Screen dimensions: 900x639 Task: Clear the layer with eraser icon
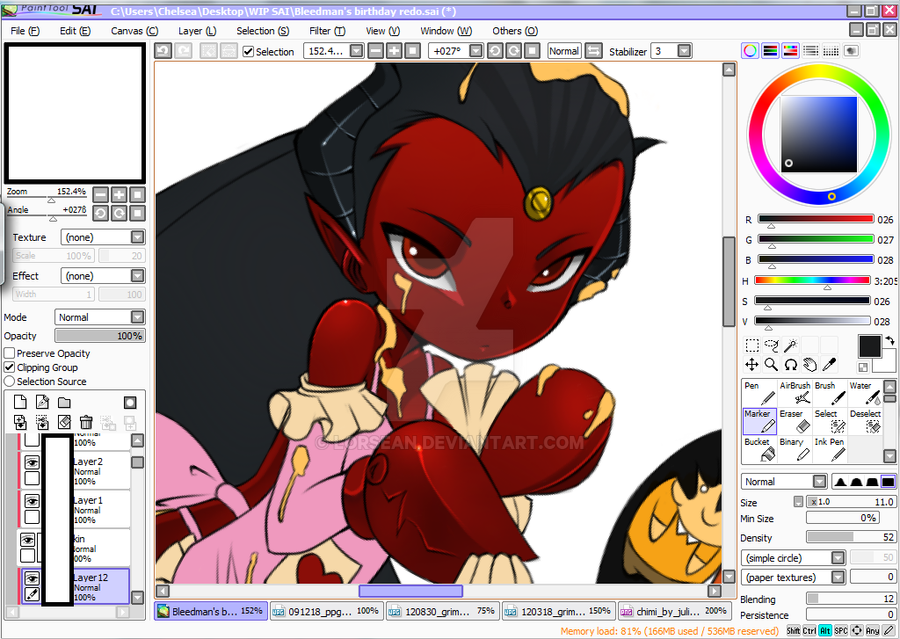[x=64, y=423]
